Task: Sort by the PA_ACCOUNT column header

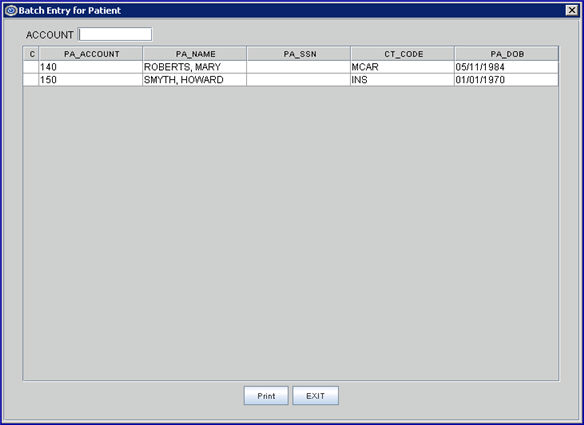Action: (91, 54)
